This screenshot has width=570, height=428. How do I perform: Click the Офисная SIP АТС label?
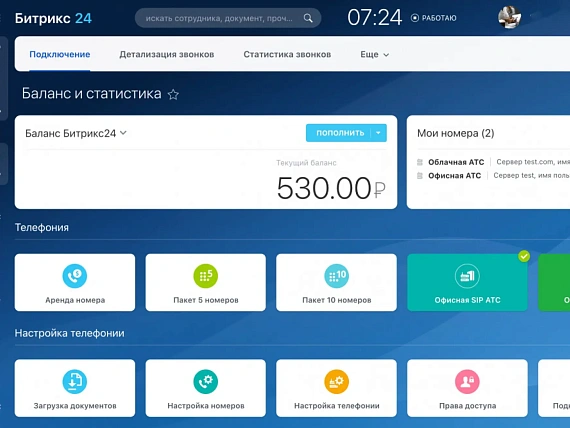(x=467, y=300)
